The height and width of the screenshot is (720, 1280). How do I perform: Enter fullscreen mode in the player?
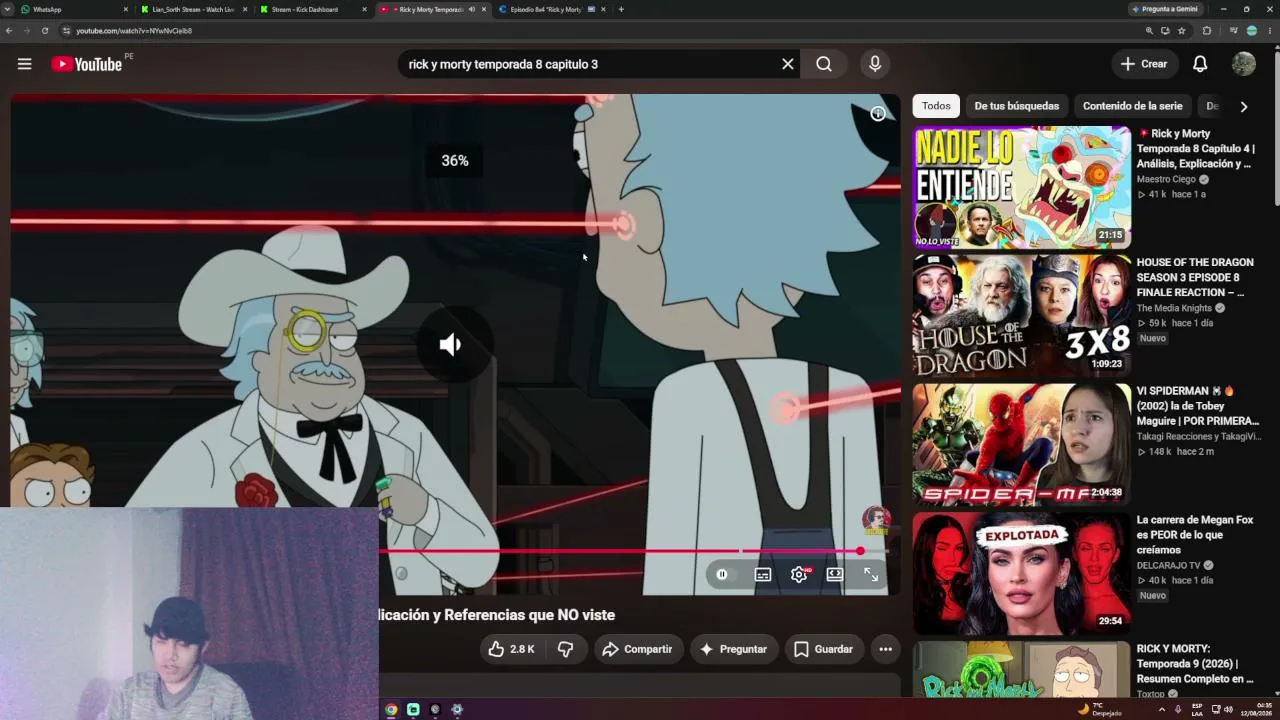pos(871,574)
